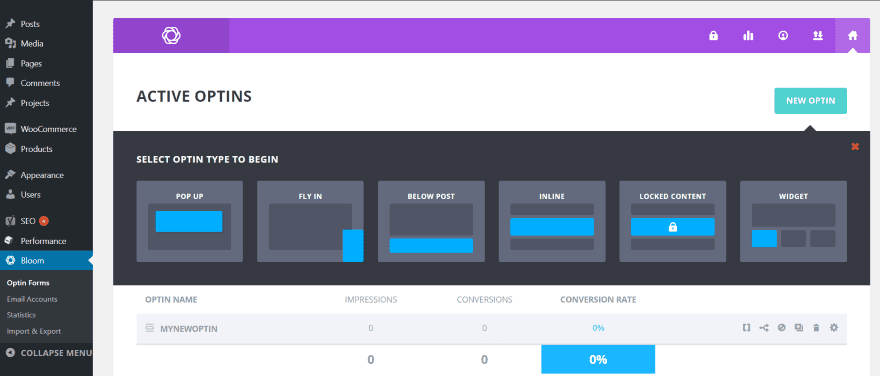Disable MYNEWOPTIN using the deactivate icon
Image resolution: width=880 pixels, height=376 pixels.
tap(781, 328)
